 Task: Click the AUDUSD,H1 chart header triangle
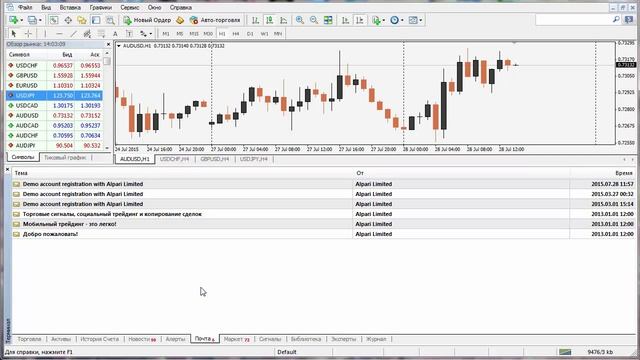pos(119,46)
